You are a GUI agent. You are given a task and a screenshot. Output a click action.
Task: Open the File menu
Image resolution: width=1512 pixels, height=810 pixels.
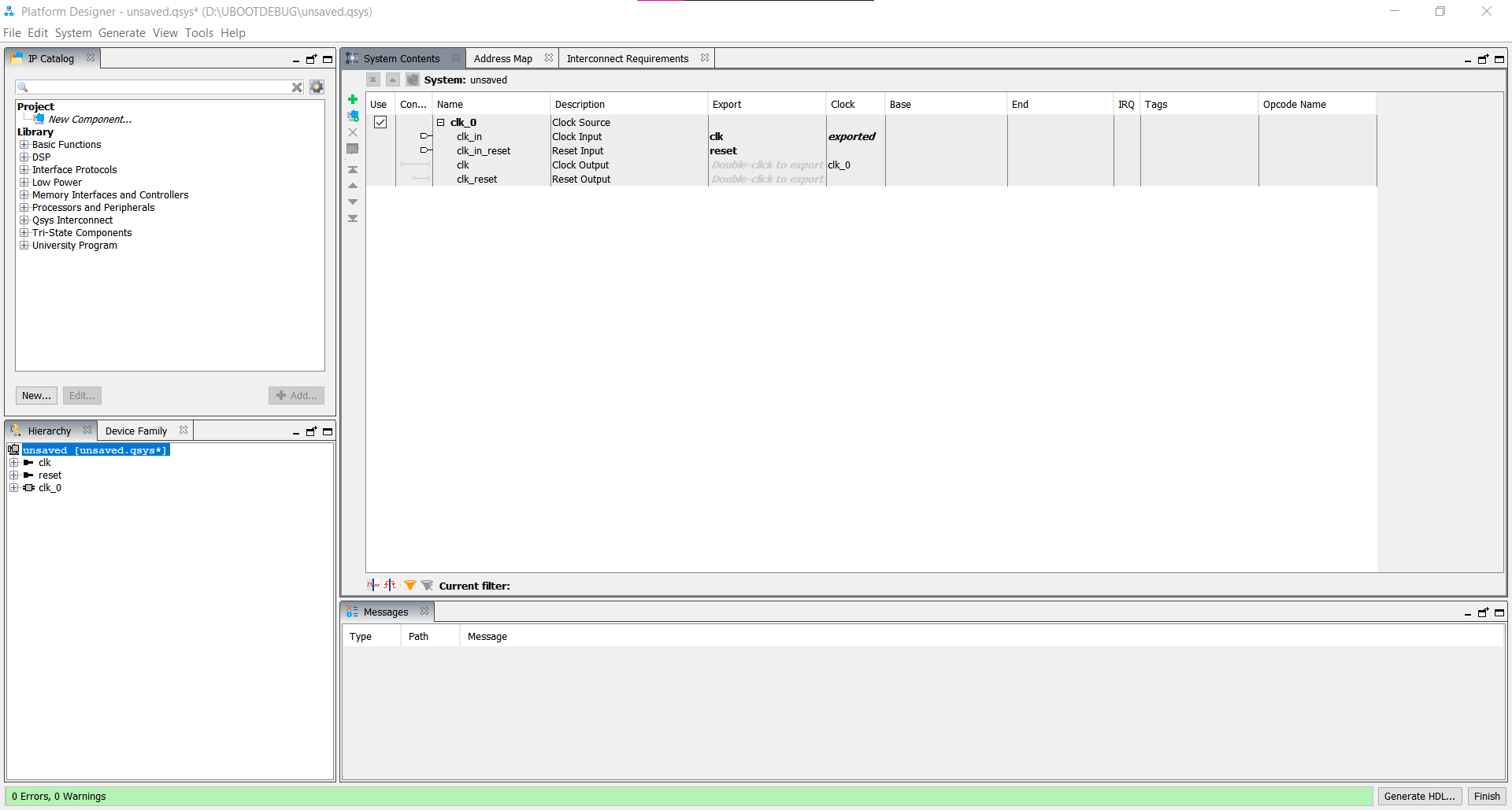pos(12,33)
